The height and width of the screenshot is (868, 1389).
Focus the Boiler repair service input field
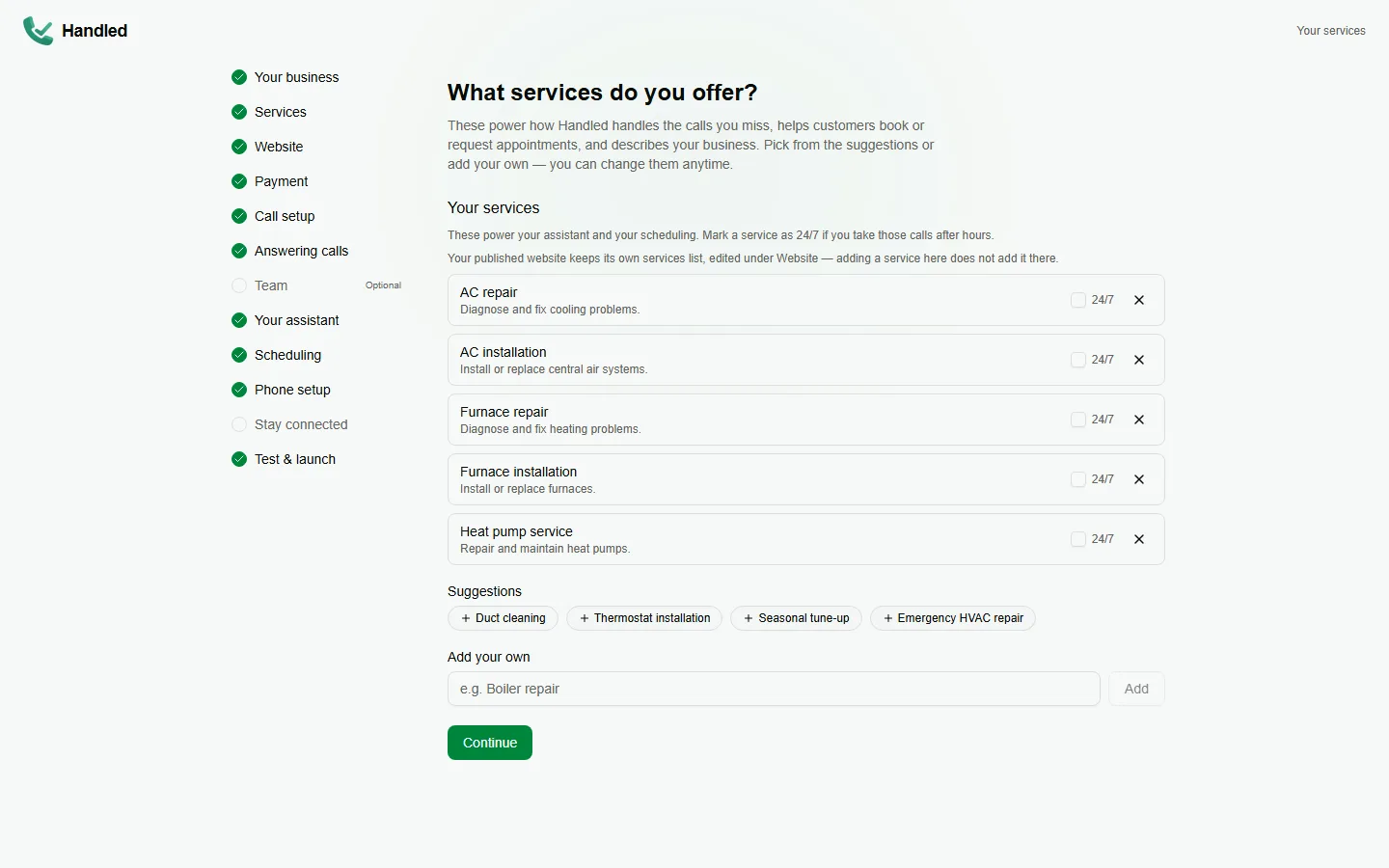pyautogui.click(x=774, y=689)
